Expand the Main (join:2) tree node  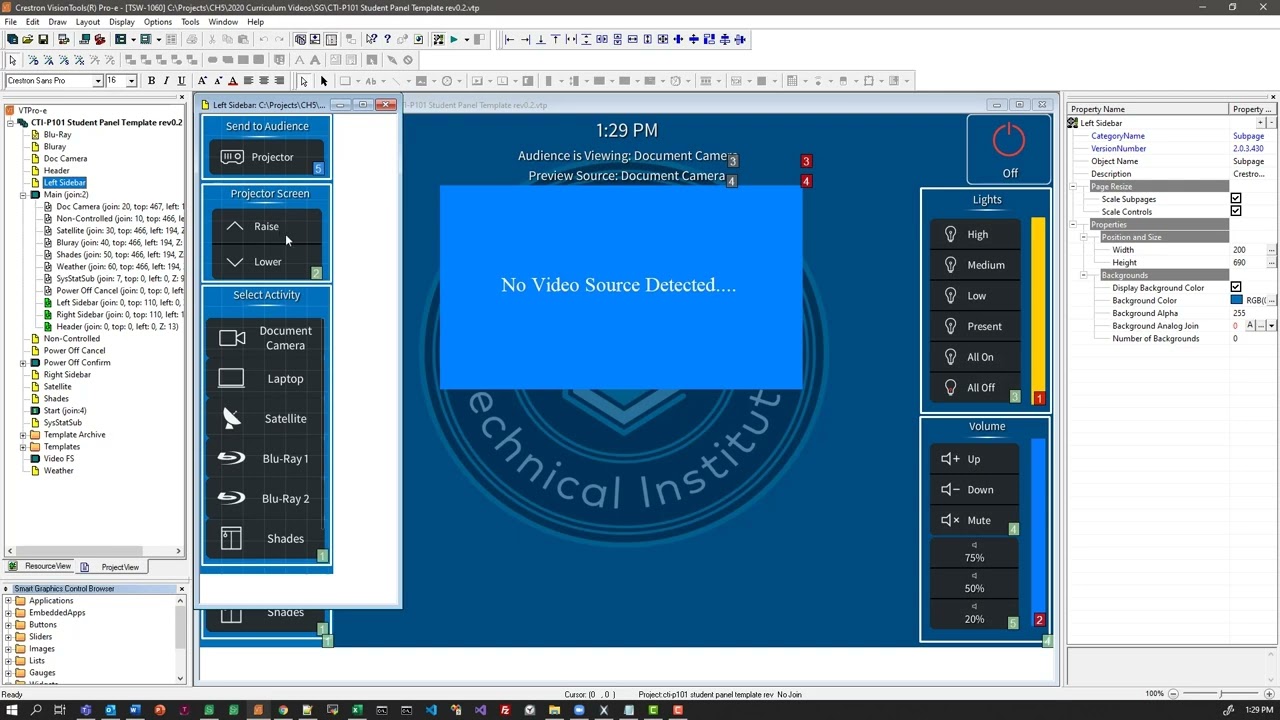coord(23,195)
